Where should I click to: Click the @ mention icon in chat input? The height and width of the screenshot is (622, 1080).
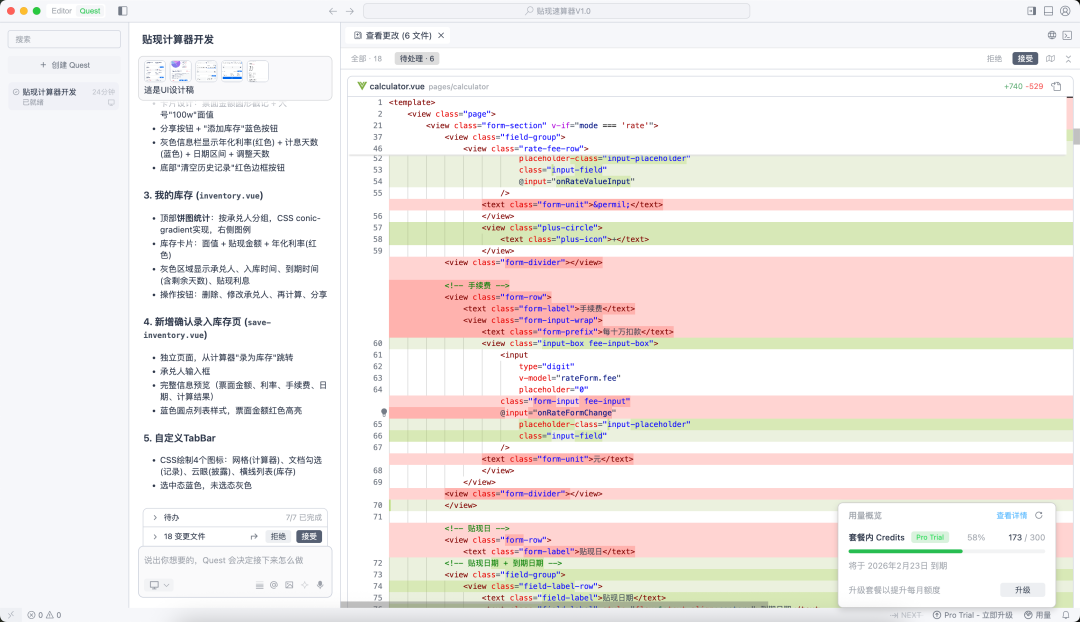pyautogui.click(x=274, y=585)
